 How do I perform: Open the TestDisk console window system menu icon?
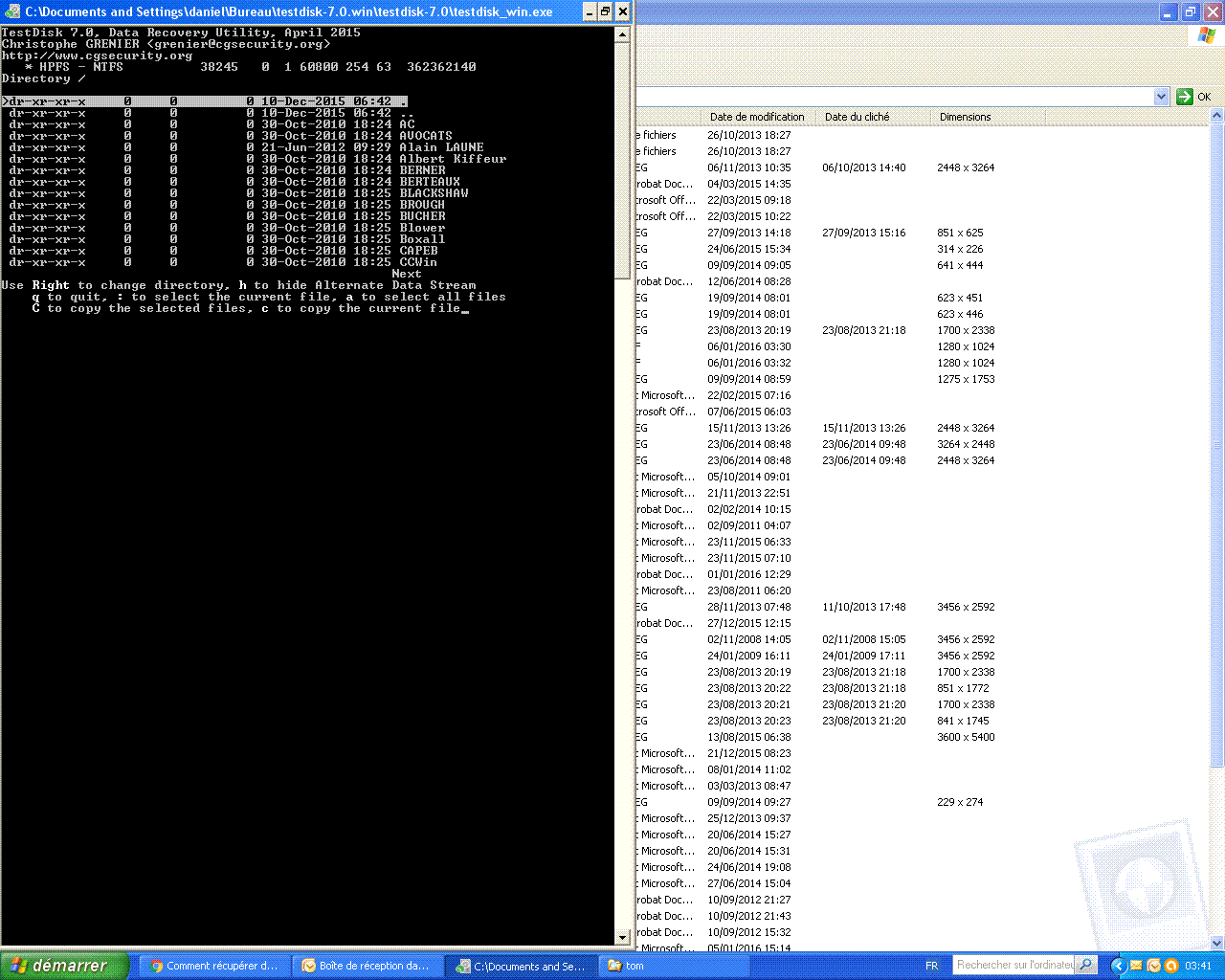click(12, 11)
